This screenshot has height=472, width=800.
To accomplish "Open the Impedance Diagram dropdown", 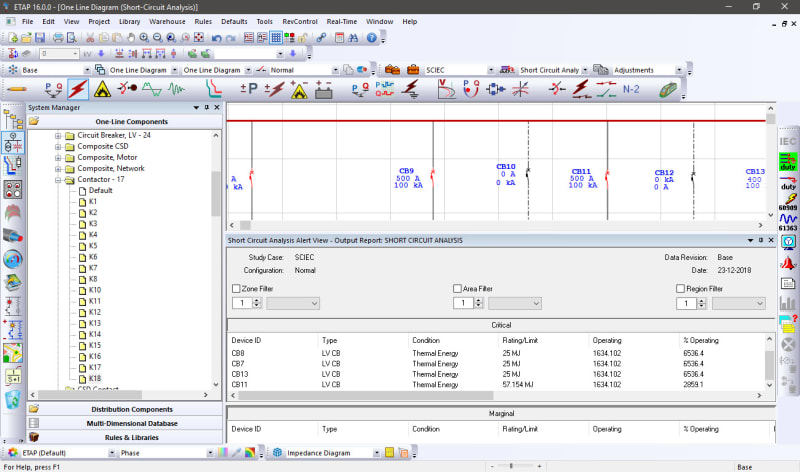I will point(377,453).
